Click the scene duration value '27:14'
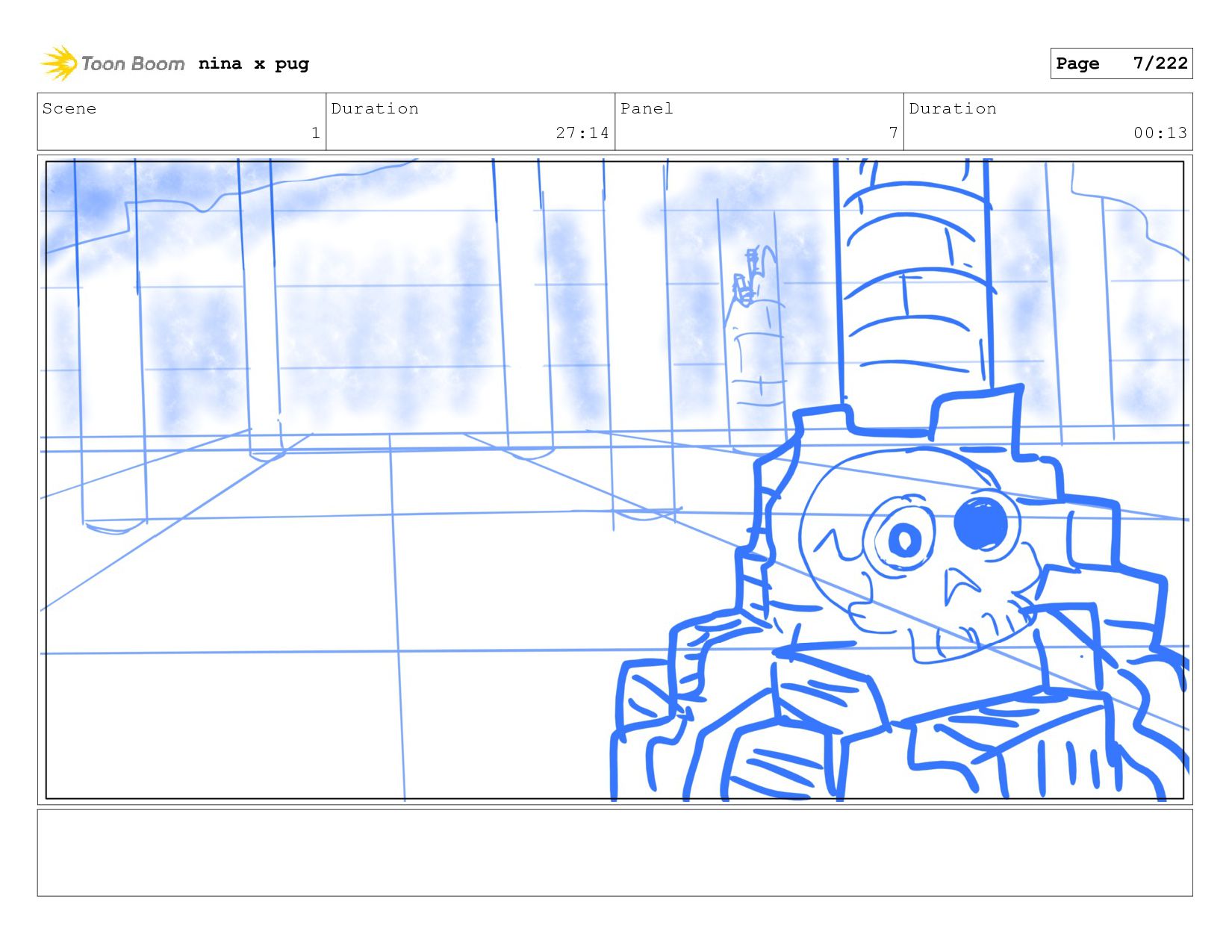Image resolution: width=1232 pixels, height=952 pixels. 582,133
